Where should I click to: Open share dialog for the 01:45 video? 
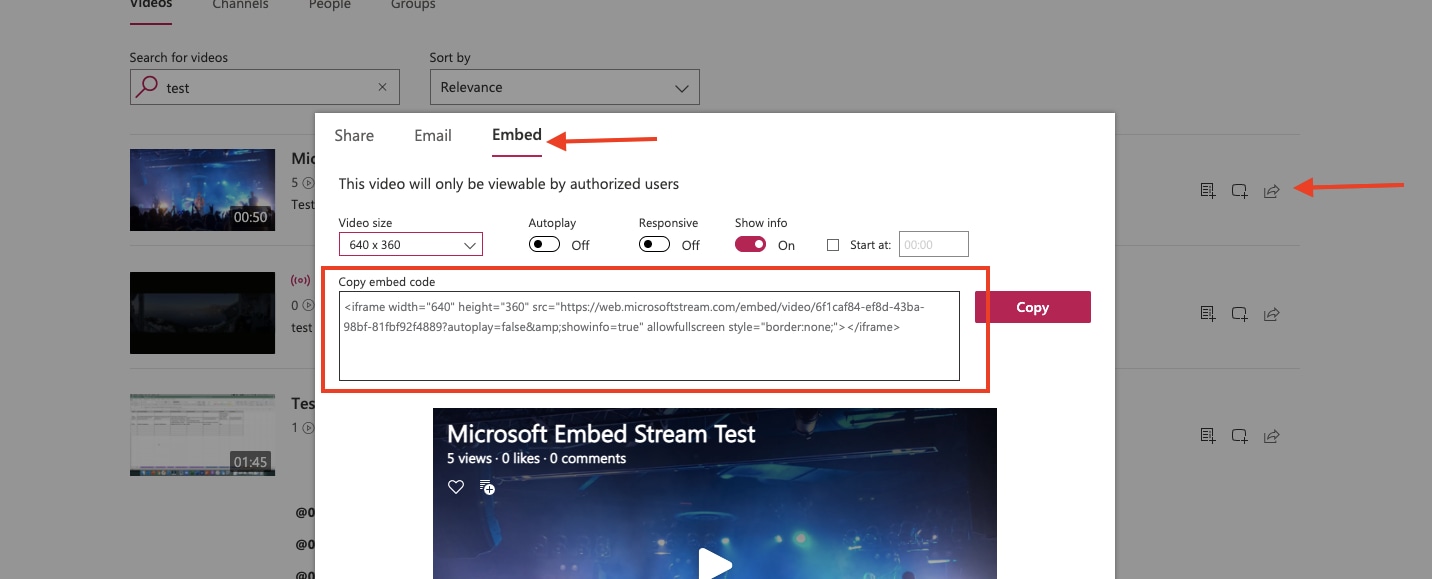1271,436
